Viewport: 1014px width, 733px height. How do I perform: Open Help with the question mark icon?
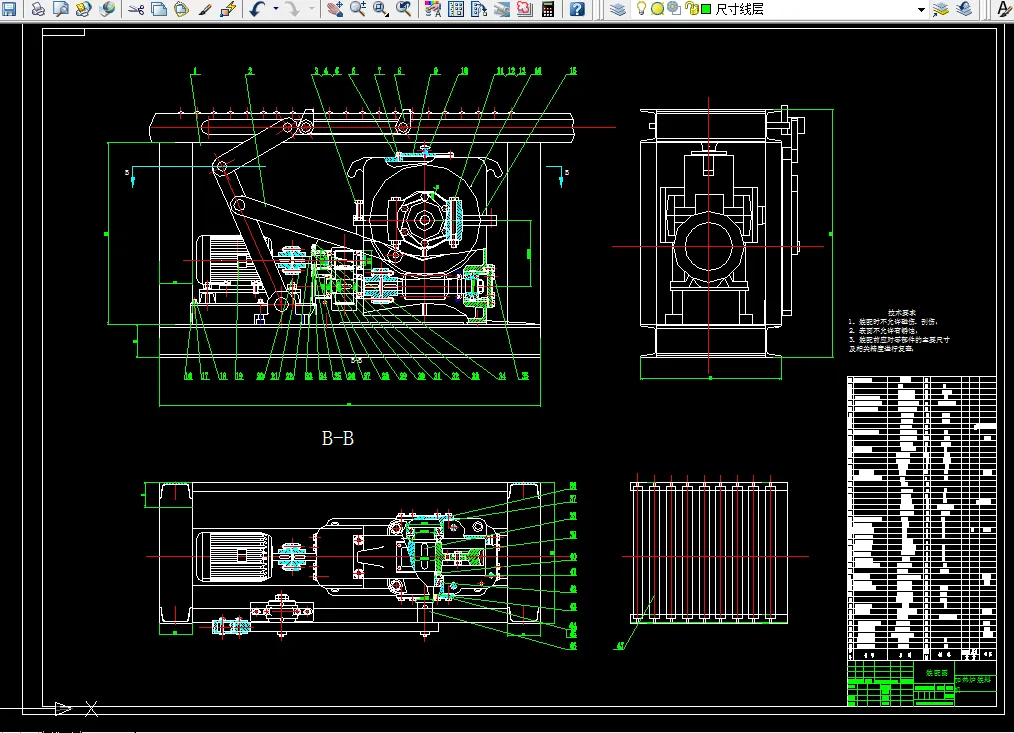click(x=577, y=8)
